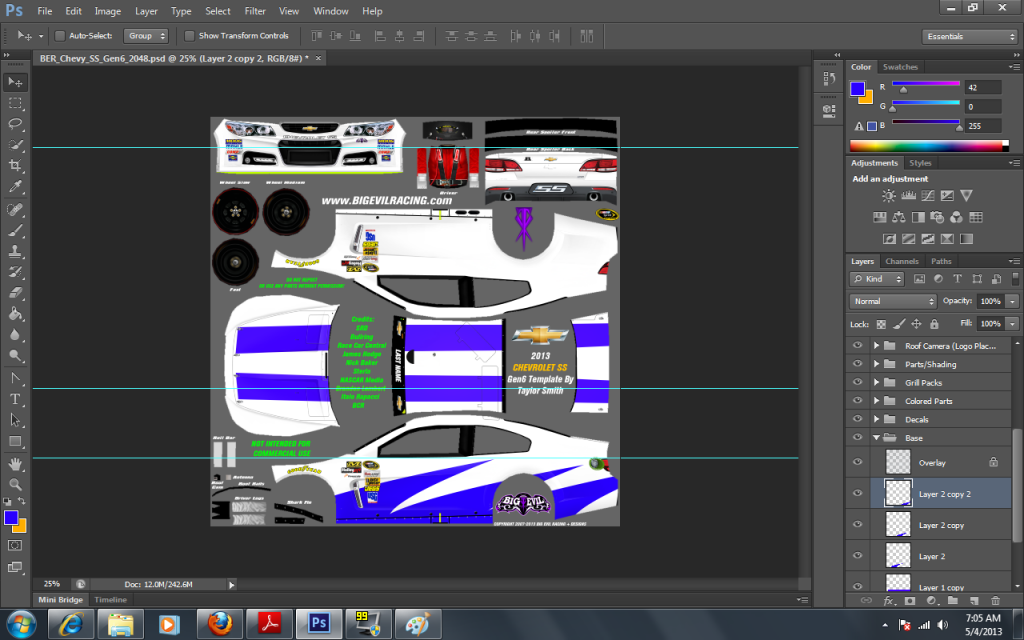Select the Rectangular Marquee tool
This screenshot has width=1024, height=640.
tap(15, 103)
